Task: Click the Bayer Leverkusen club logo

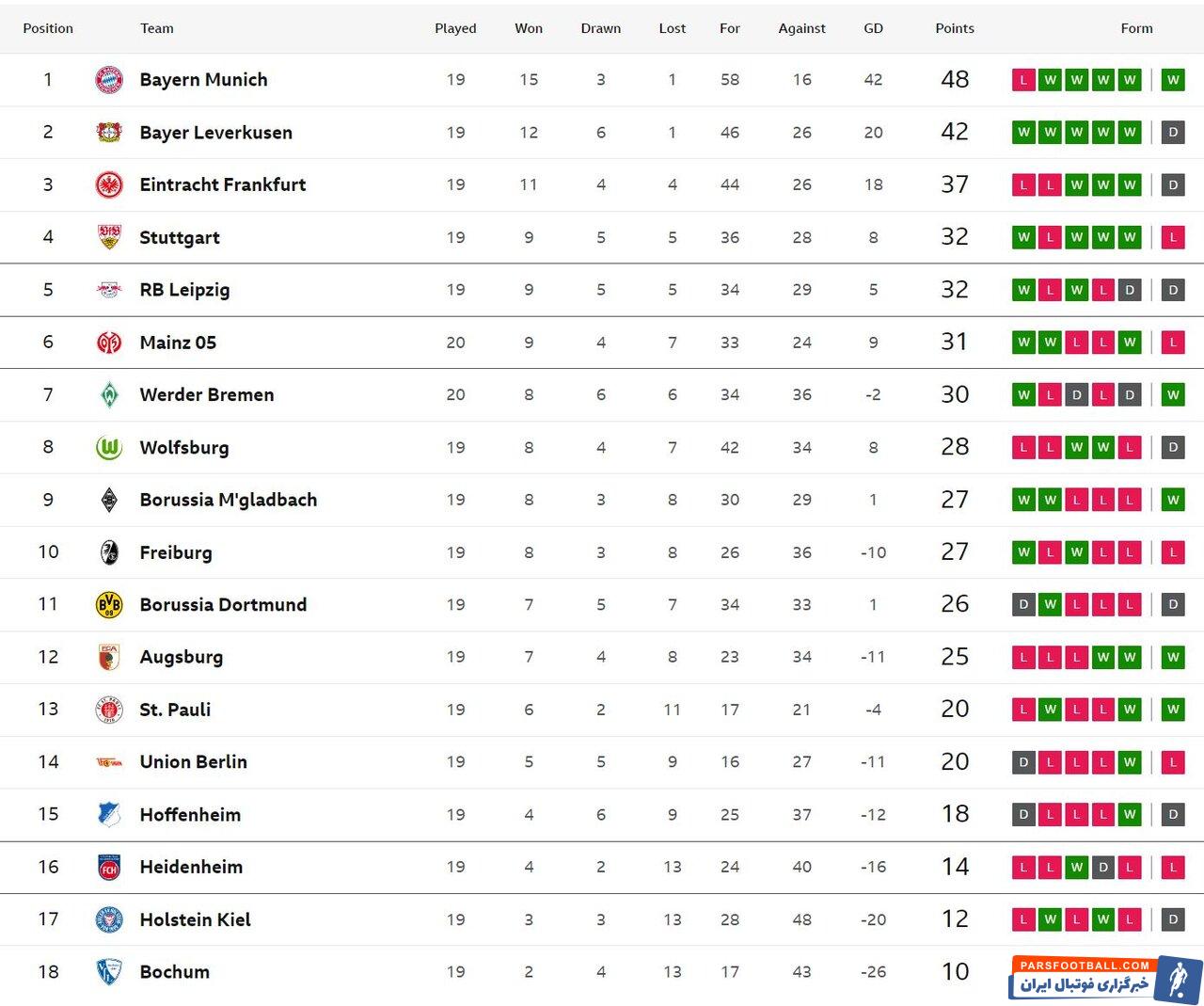Action: [109, 133]
